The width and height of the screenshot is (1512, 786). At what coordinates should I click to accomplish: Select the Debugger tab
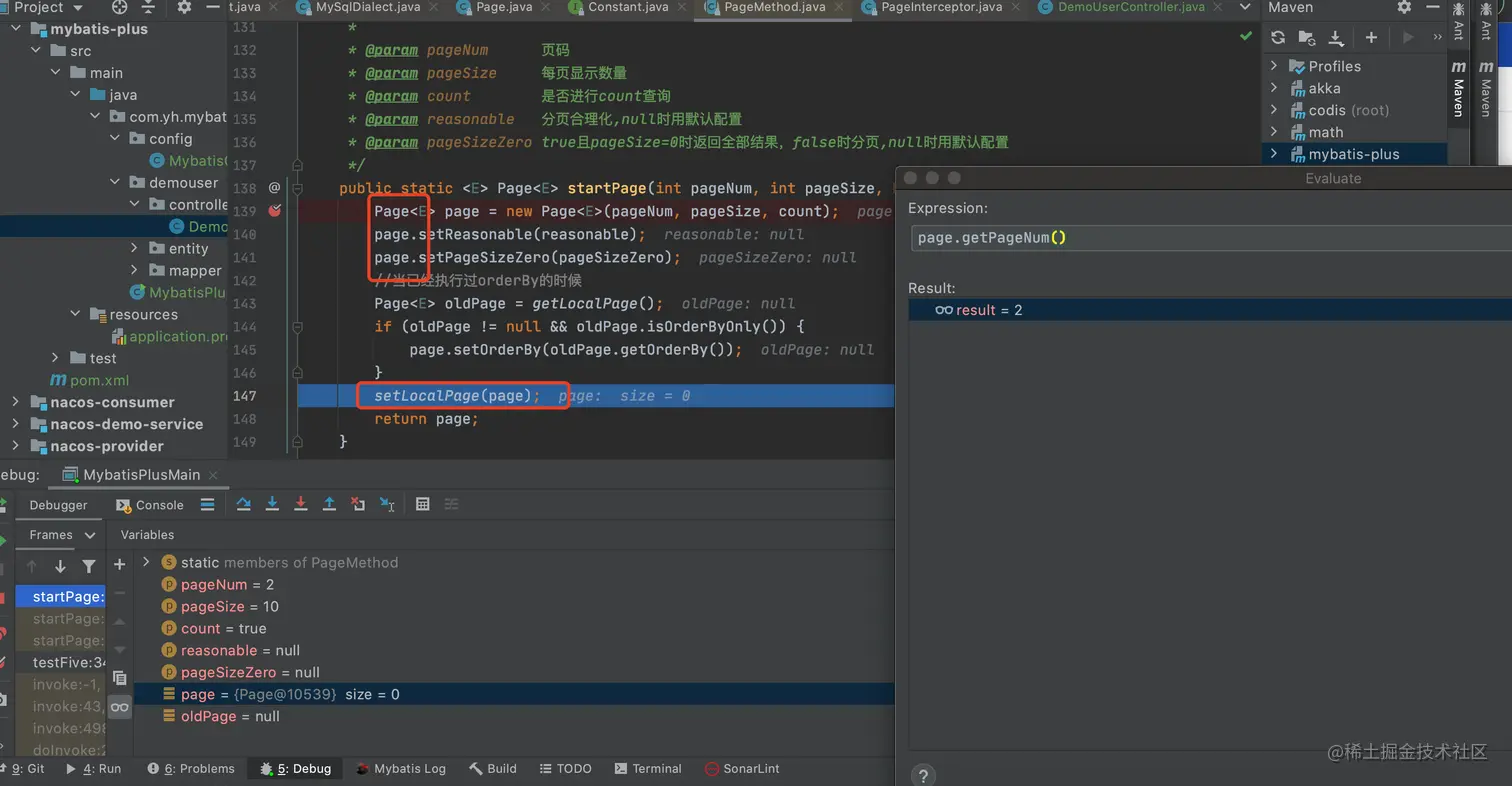[x=58, y=505]
